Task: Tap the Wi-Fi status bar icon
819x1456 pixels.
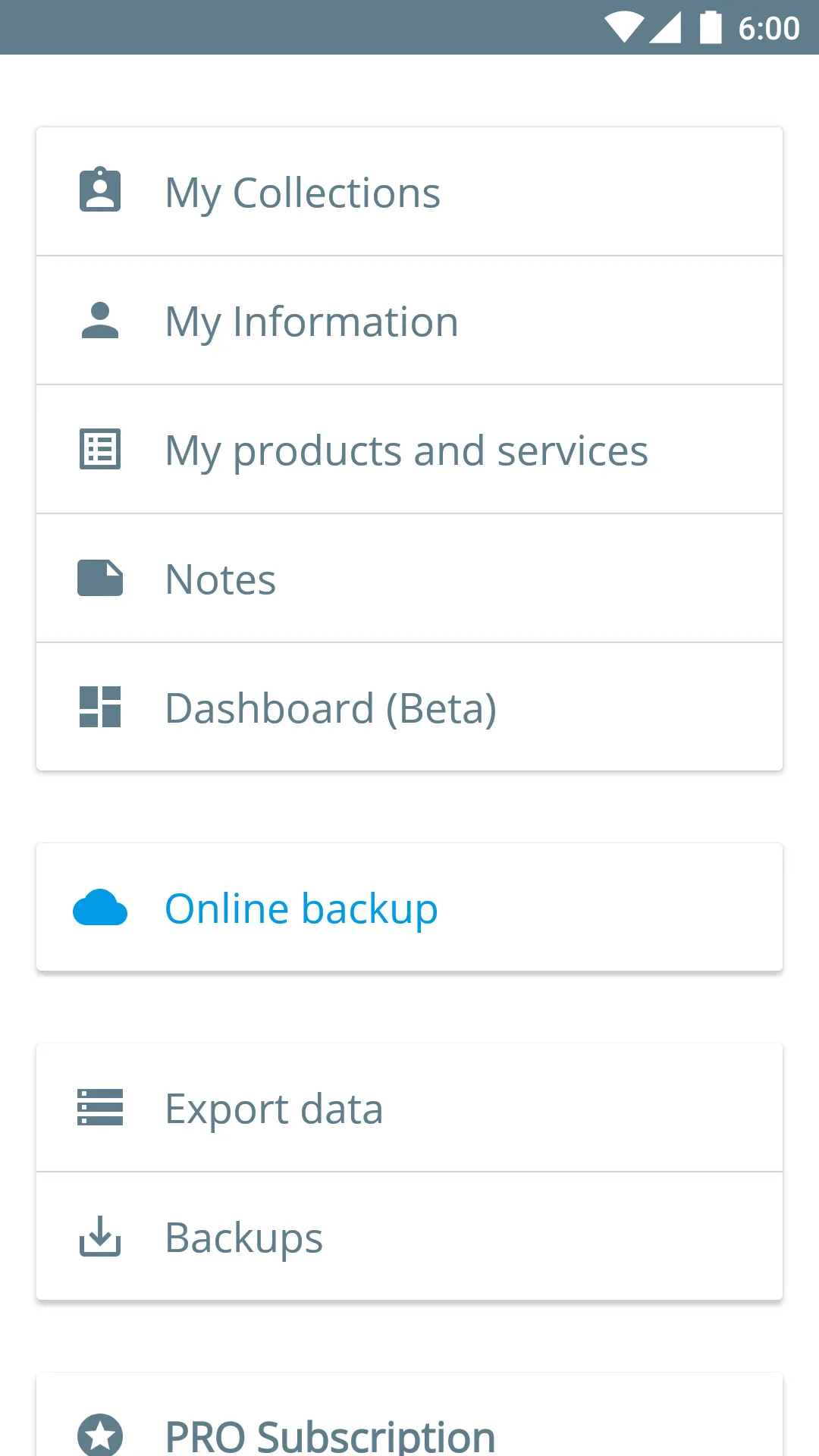Action: (x=624, y=28)
